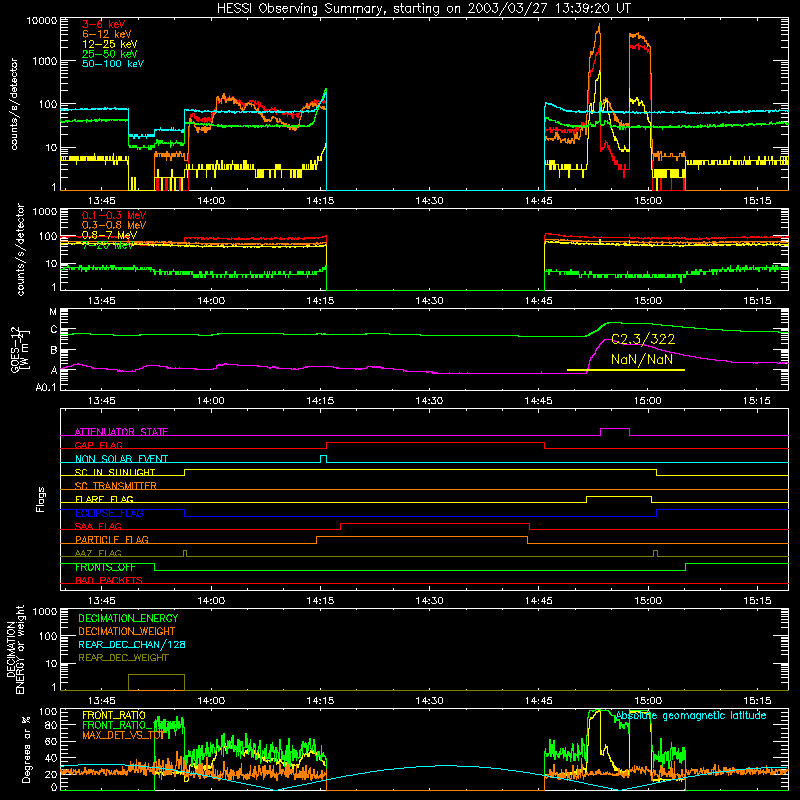Image resolution: width=800 pixels, height=800 pixels.
Task: Click the C2.3/322 flare annotation
Action: (x=643, y=339)
